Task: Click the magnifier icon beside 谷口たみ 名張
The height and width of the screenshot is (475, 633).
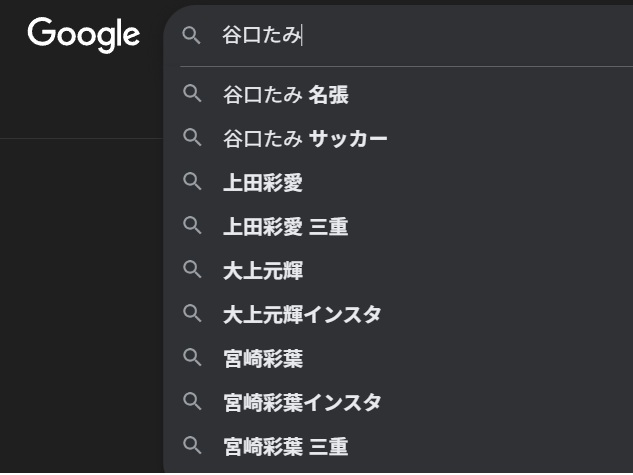Action: (x=193, y=95)
